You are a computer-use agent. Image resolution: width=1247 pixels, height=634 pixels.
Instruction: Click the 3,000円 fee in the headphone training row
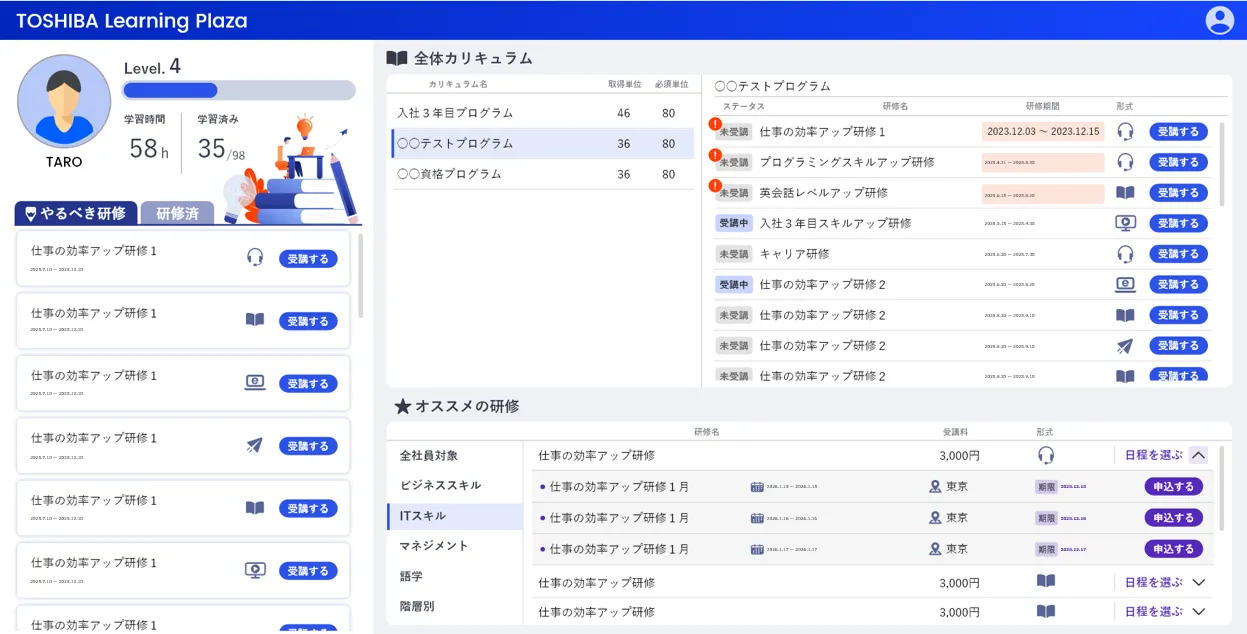[959, 455]
